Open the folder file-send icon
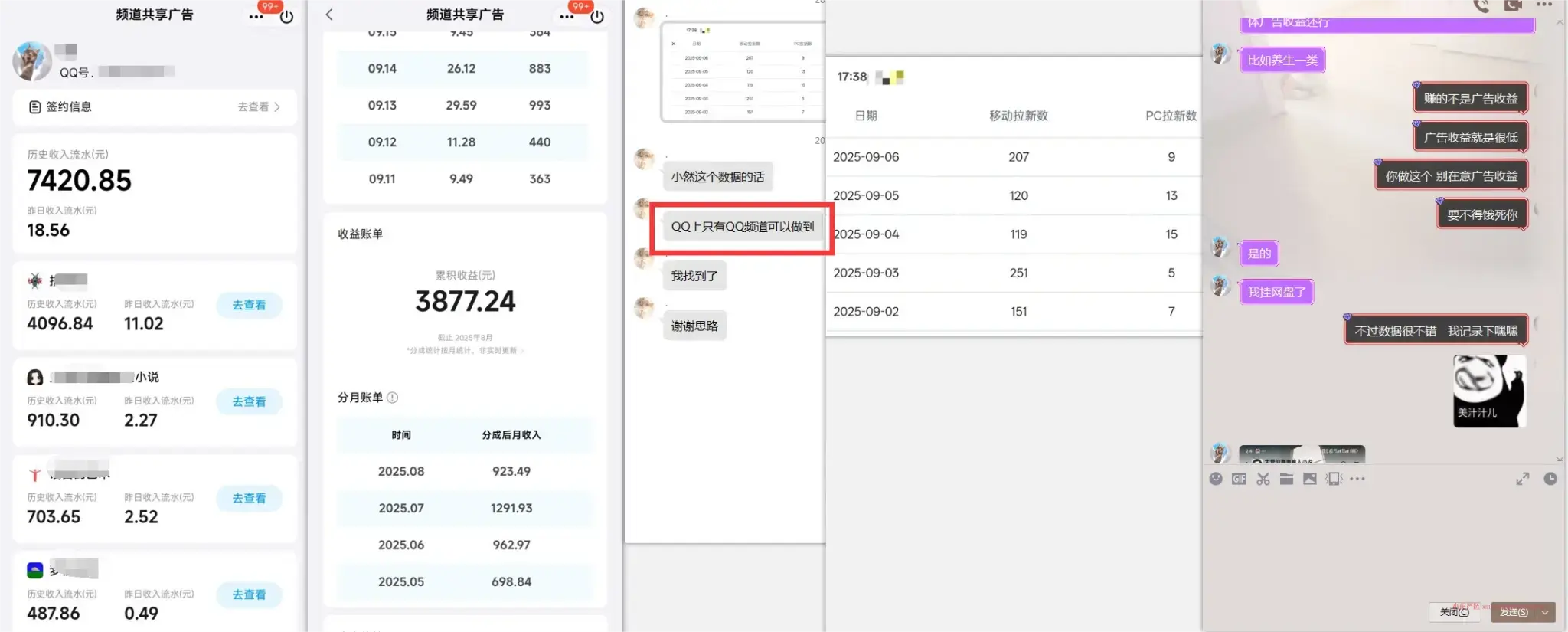Viewport: 1568px width, 632px height. [x=1286, y=479]
